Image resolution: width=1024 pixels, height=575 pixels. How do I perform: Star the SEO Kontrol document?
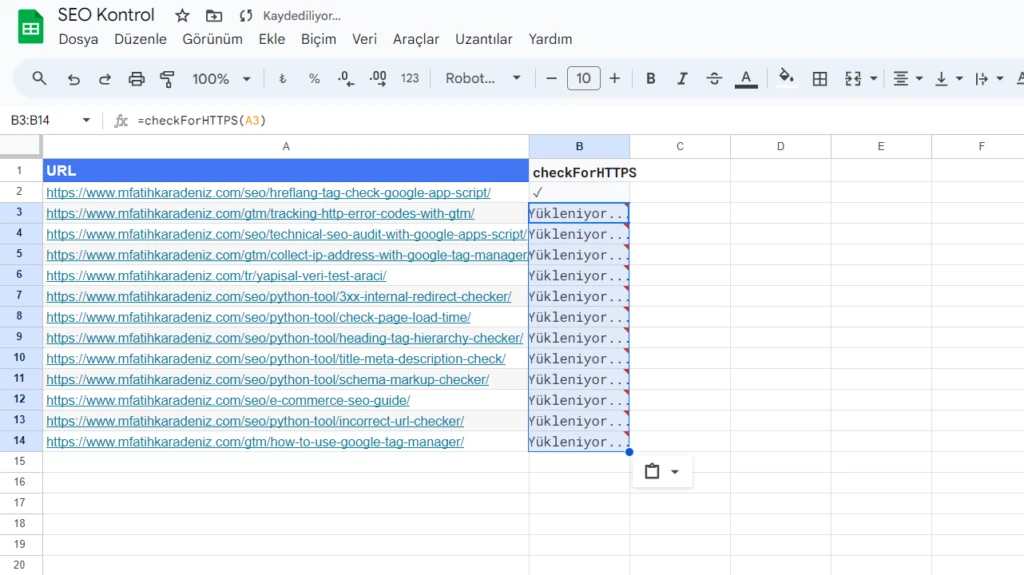click(182, 16)
